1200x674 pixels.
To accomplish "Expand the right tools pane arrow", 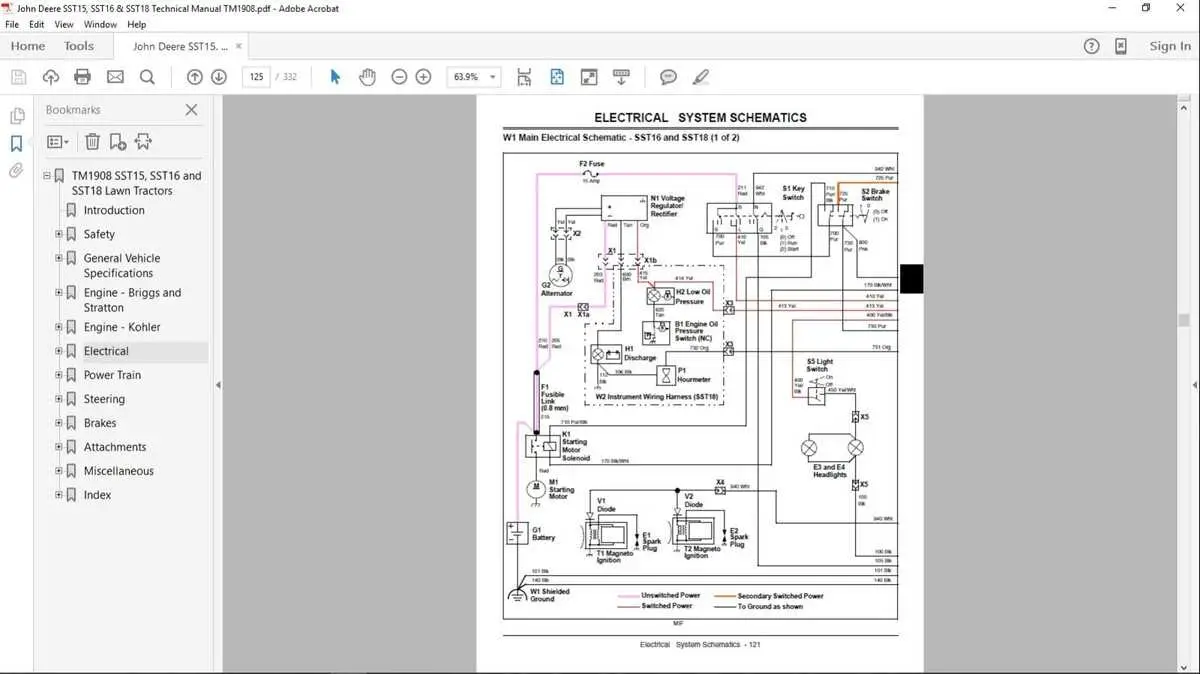I will 1195,385.
